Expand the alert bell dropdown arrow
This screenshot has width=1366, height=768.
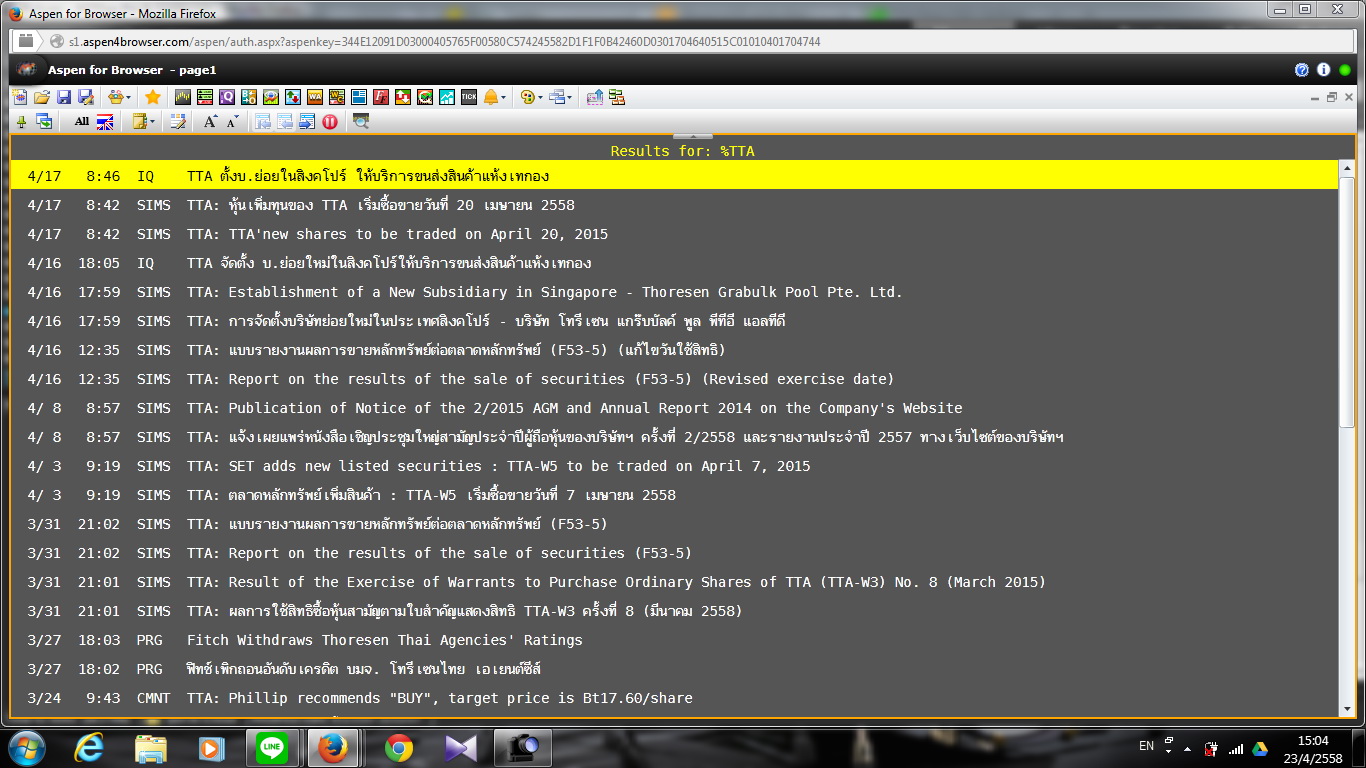[503, 98]
